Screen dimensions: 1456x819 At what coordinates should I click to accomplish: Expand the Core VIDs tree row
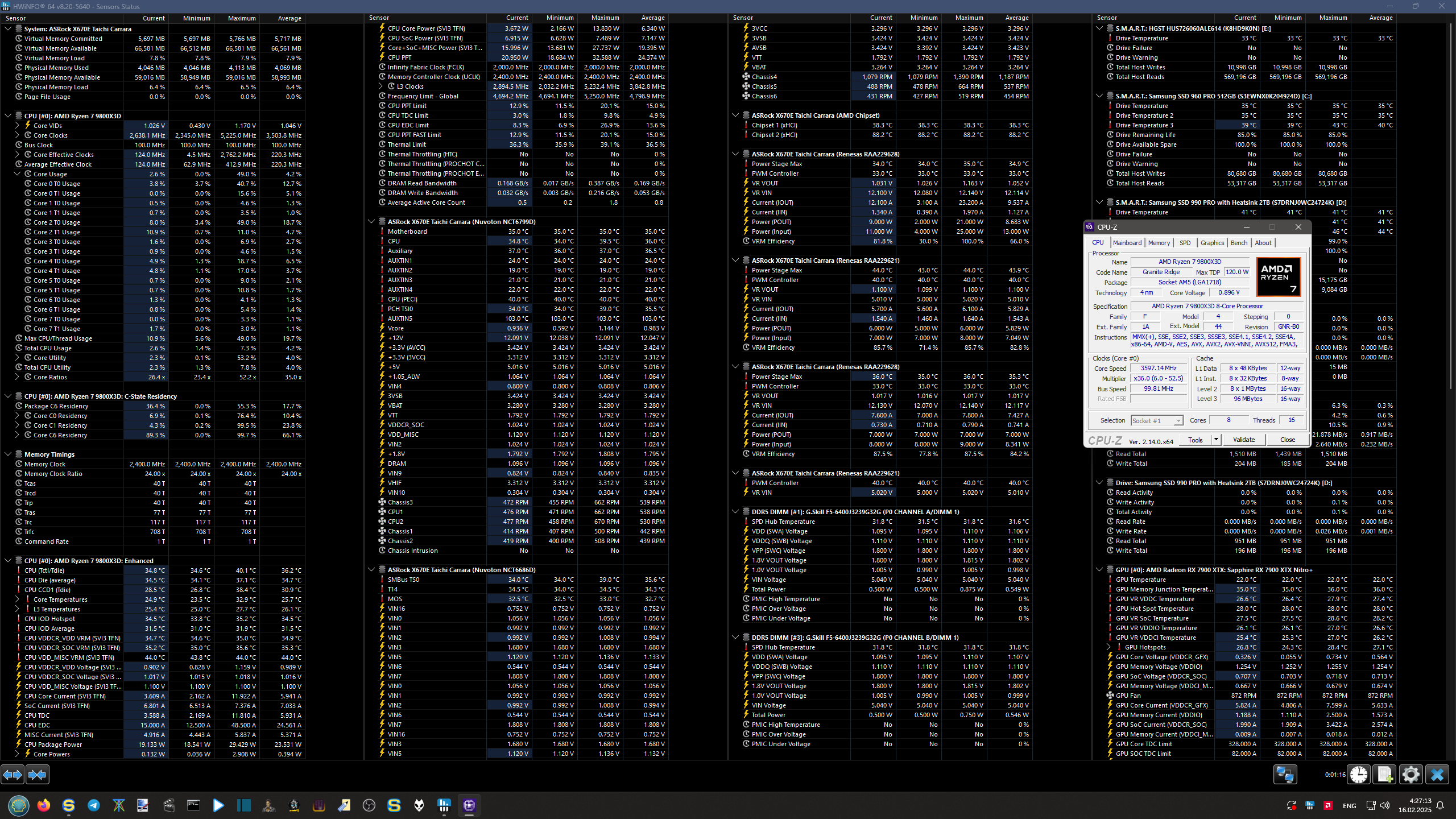pyautogui.click(x=17, y=126)
